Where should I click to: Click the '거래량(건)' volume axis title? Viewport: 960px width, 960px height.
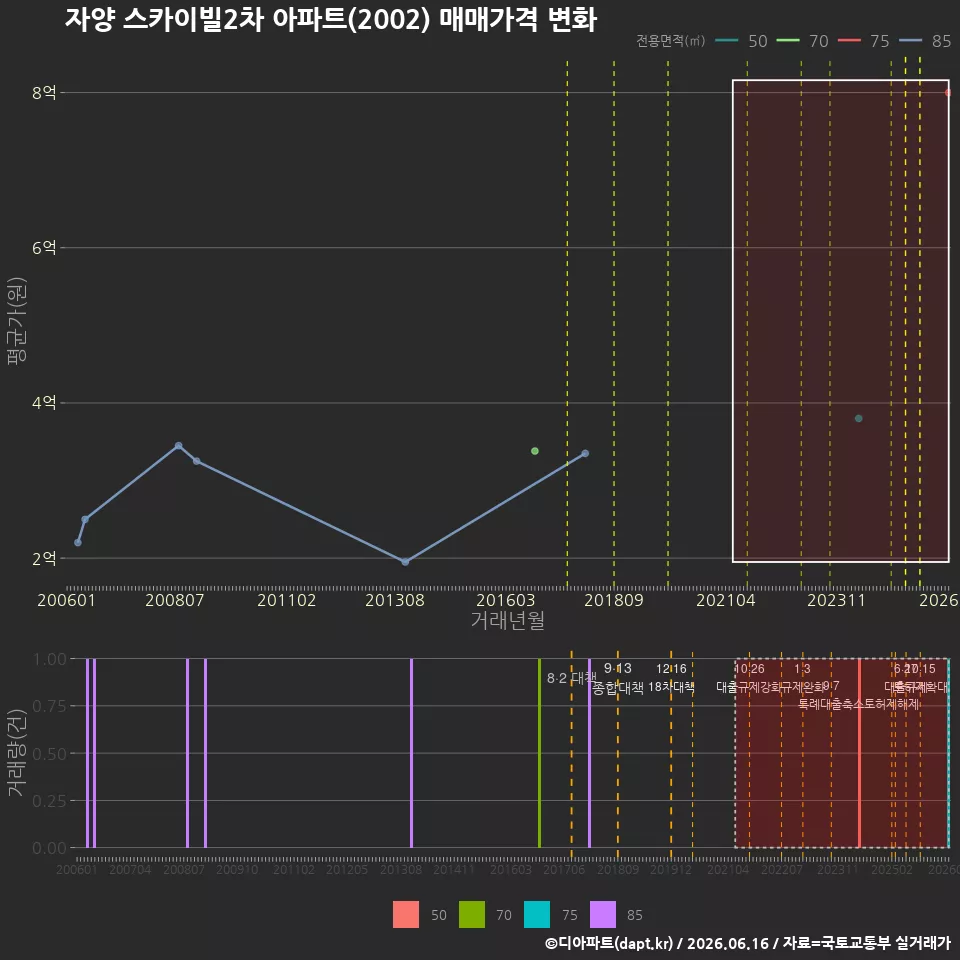[17, 753]
